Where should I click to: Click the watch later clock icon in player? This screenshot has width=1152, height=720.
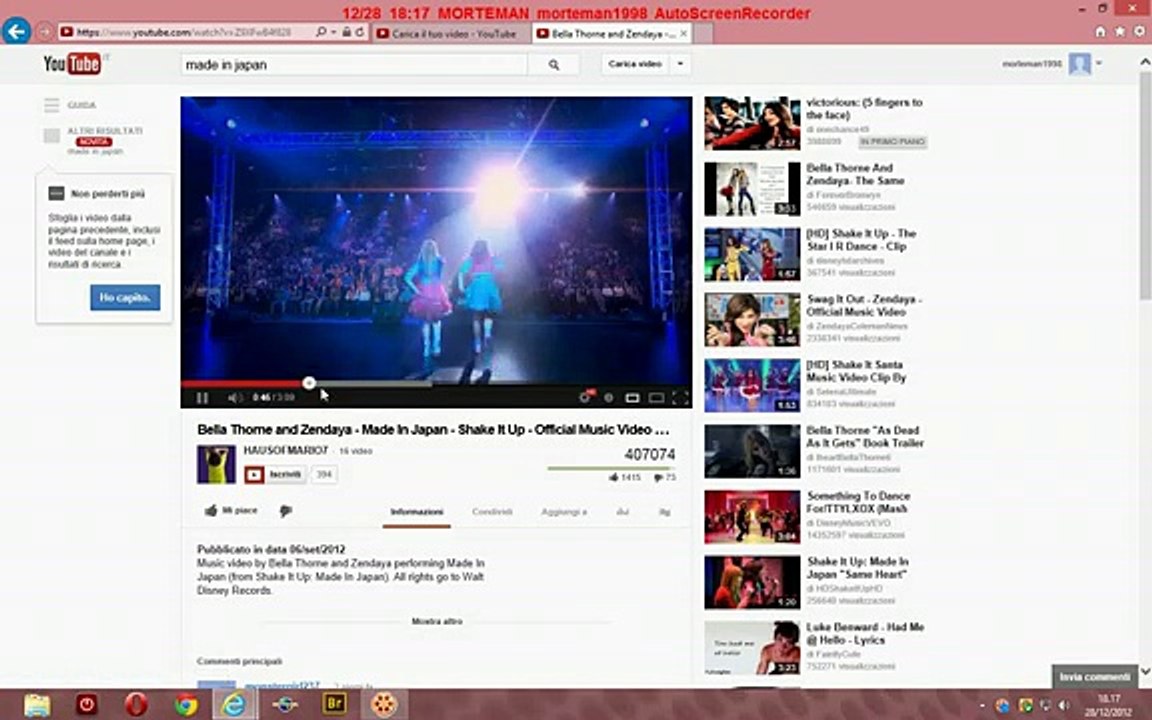click(608, 397)
